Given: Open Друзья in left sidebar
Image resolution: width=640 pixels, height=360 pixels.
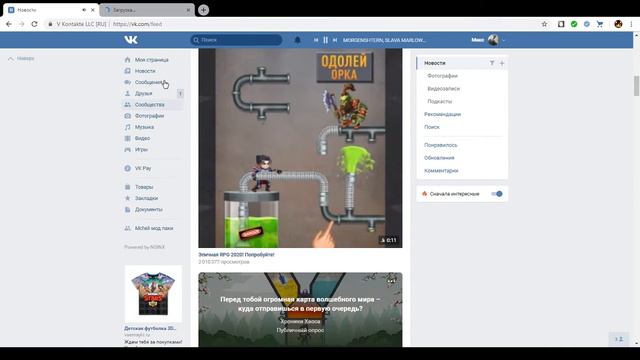Looking at the screenshot, I should click(x=143, y=93).
